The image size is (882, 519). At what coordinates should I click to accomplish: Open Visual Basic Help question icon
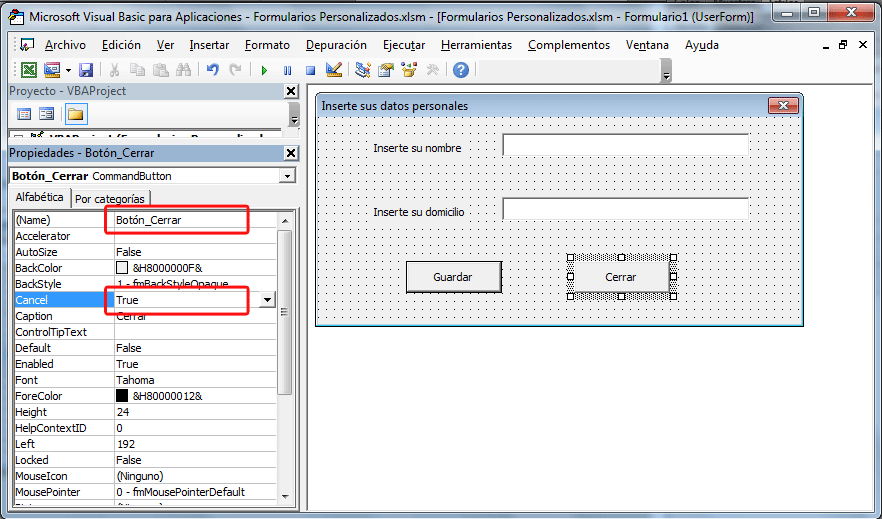click(x=461, y=70)
